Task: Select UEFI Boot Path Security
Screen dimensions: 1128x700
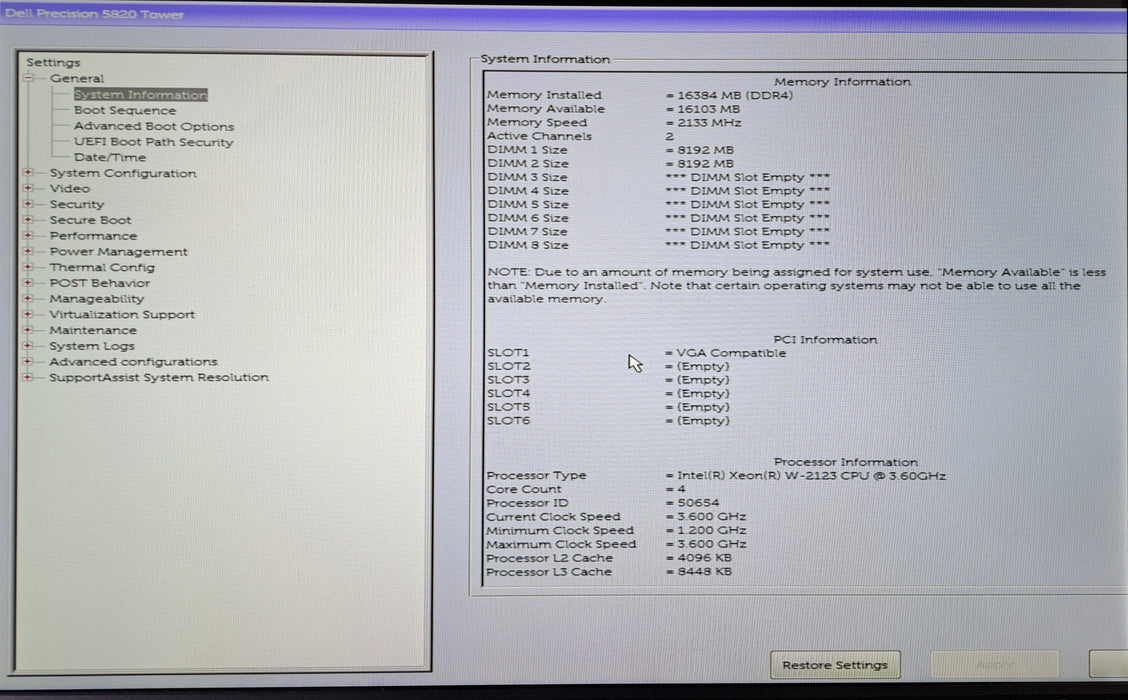Action: click(x=153, y=142)
